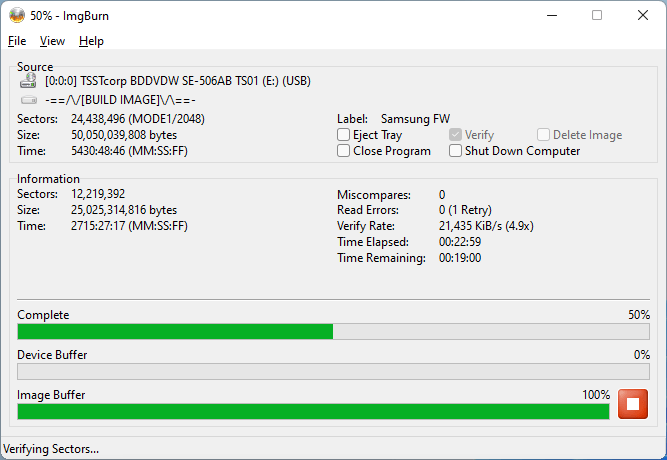Tick the Close Program checkbox
Image resolution: width=667 pixels, height=460 pixels.
point(344,151)
